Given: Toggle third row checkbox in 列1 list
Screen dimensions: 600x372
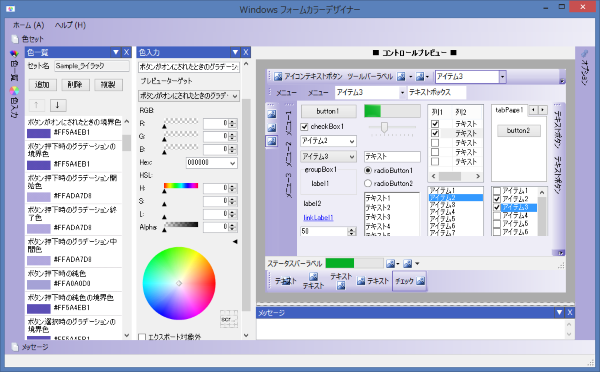Looking at the screenshot, I should tap(435, 143).
